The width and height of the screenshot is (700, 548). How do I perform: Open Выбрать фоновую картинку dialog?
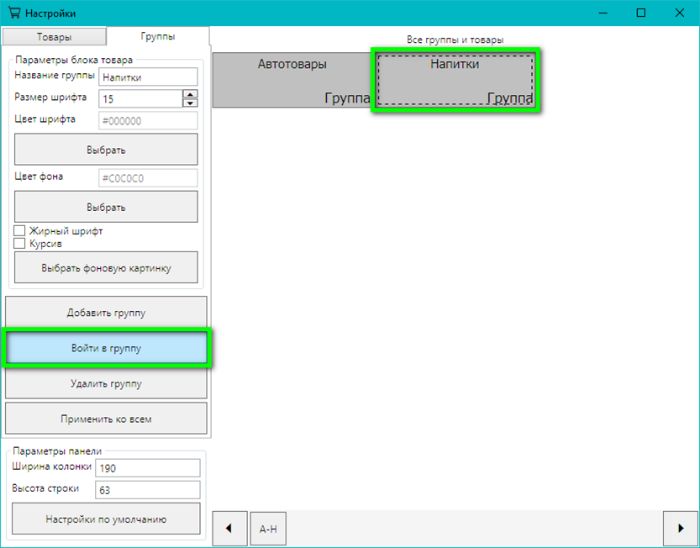point(106,268)
